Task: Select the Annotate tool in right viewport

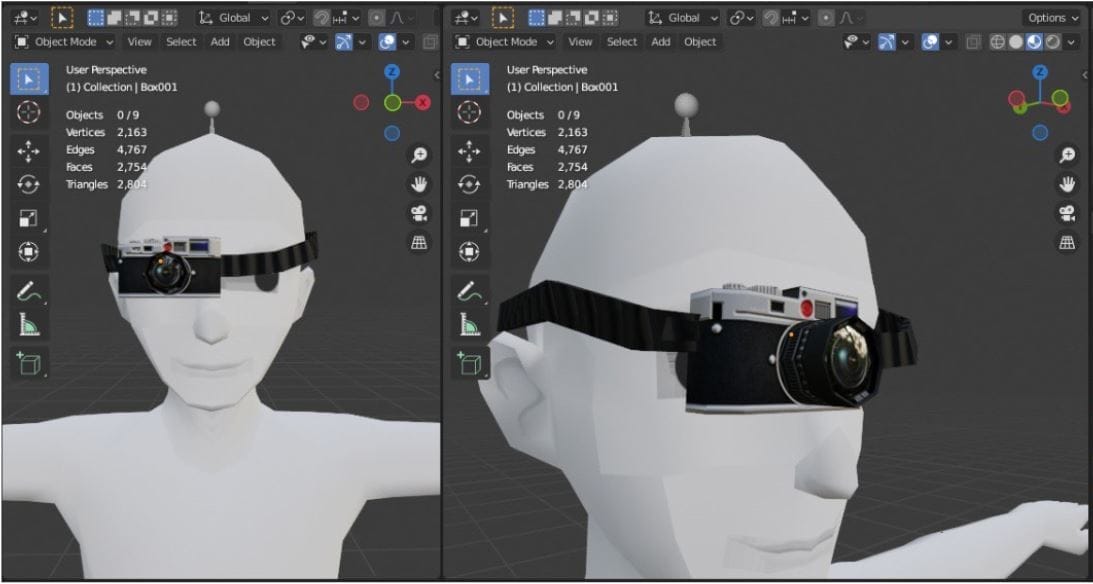Action: point(469,291)
